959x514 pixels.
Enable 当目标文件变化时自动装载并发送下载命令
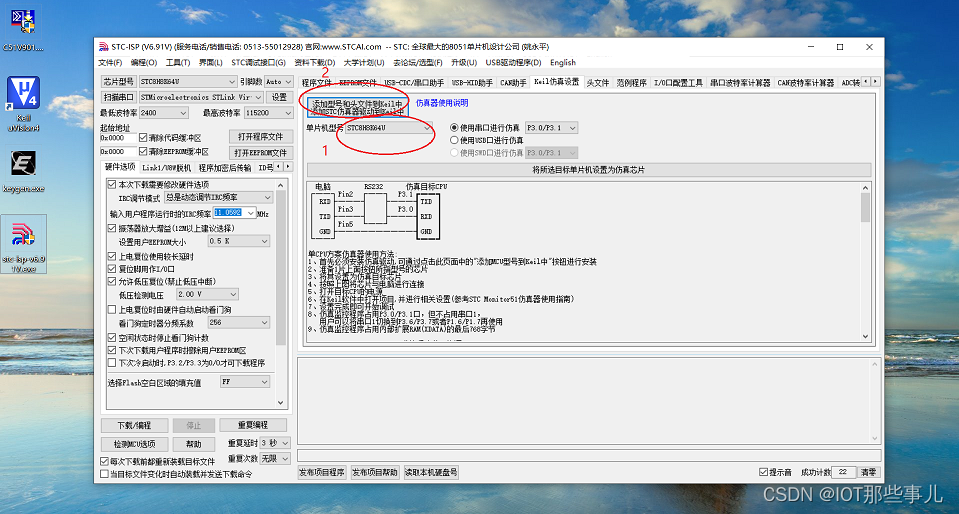[104, 474]
